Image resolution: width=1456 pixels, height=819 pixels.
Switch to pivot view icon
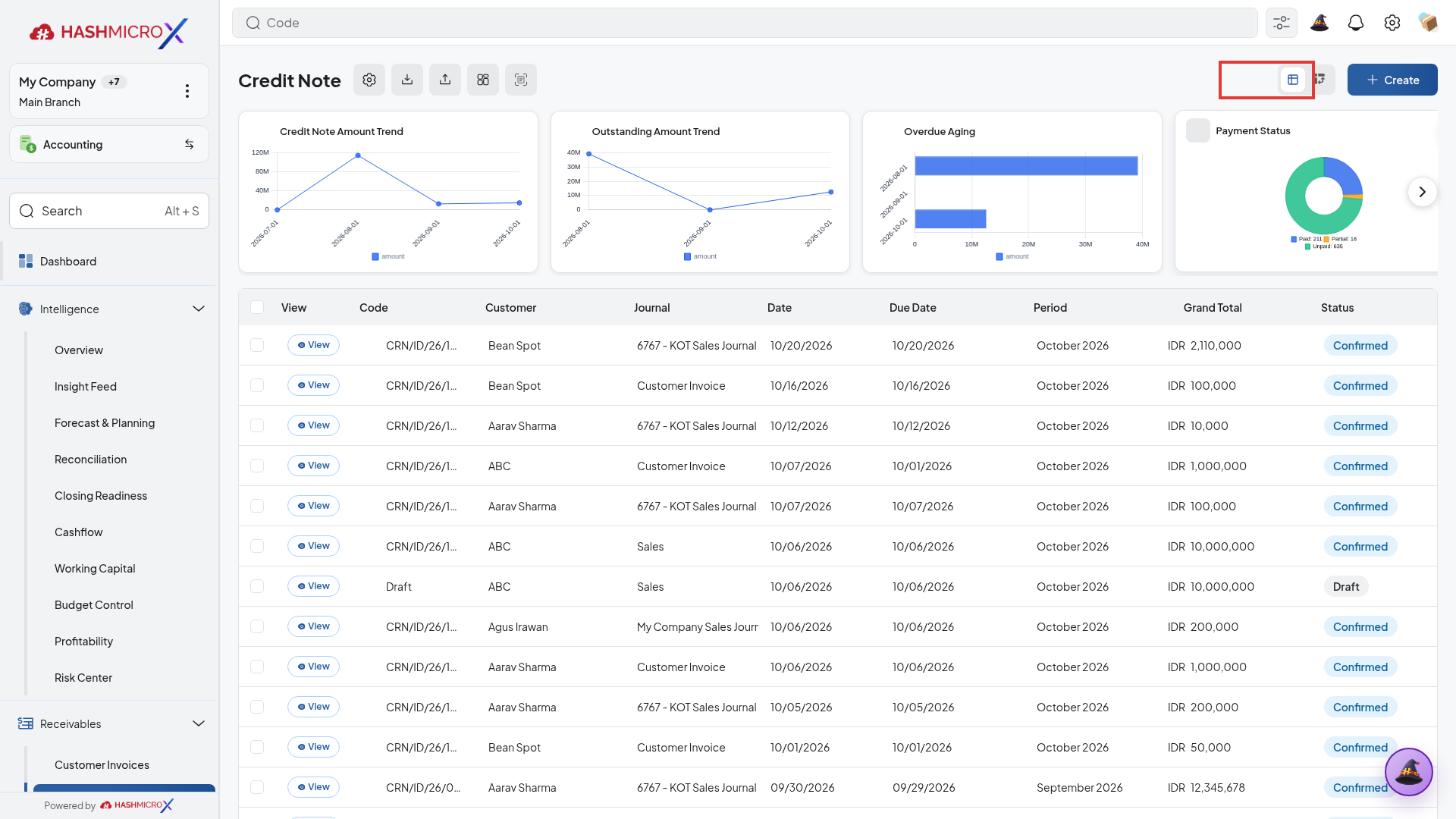click(x=1320, y=80)
